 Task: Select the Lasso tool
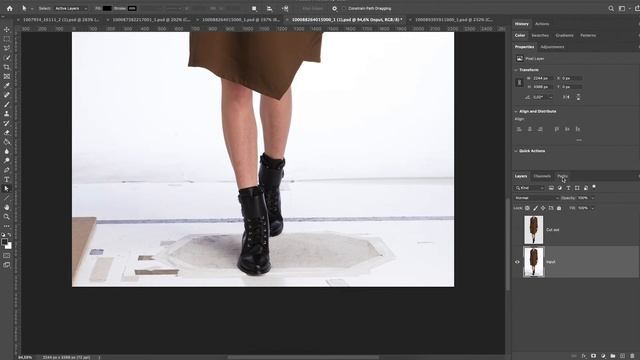click(7, 48)
